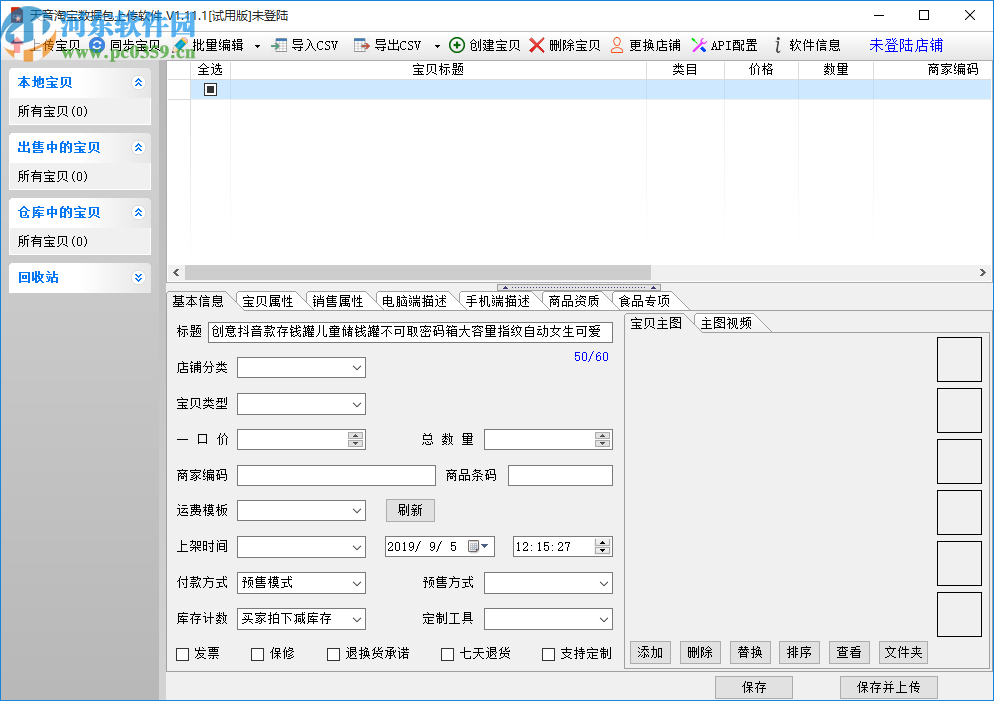994x701 pixels.
Task: Open the 预售方式 dropdown
Action: [x=548, y=583]
